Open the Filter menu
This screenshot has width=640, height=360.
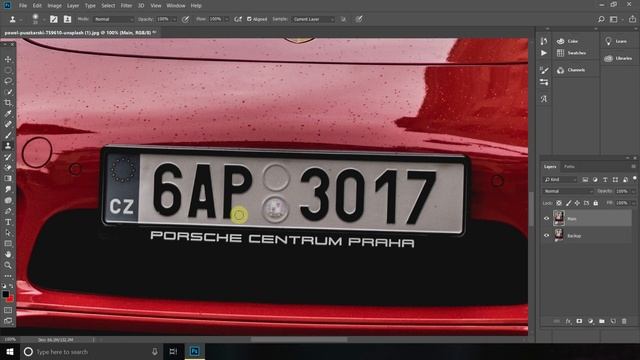127,6
